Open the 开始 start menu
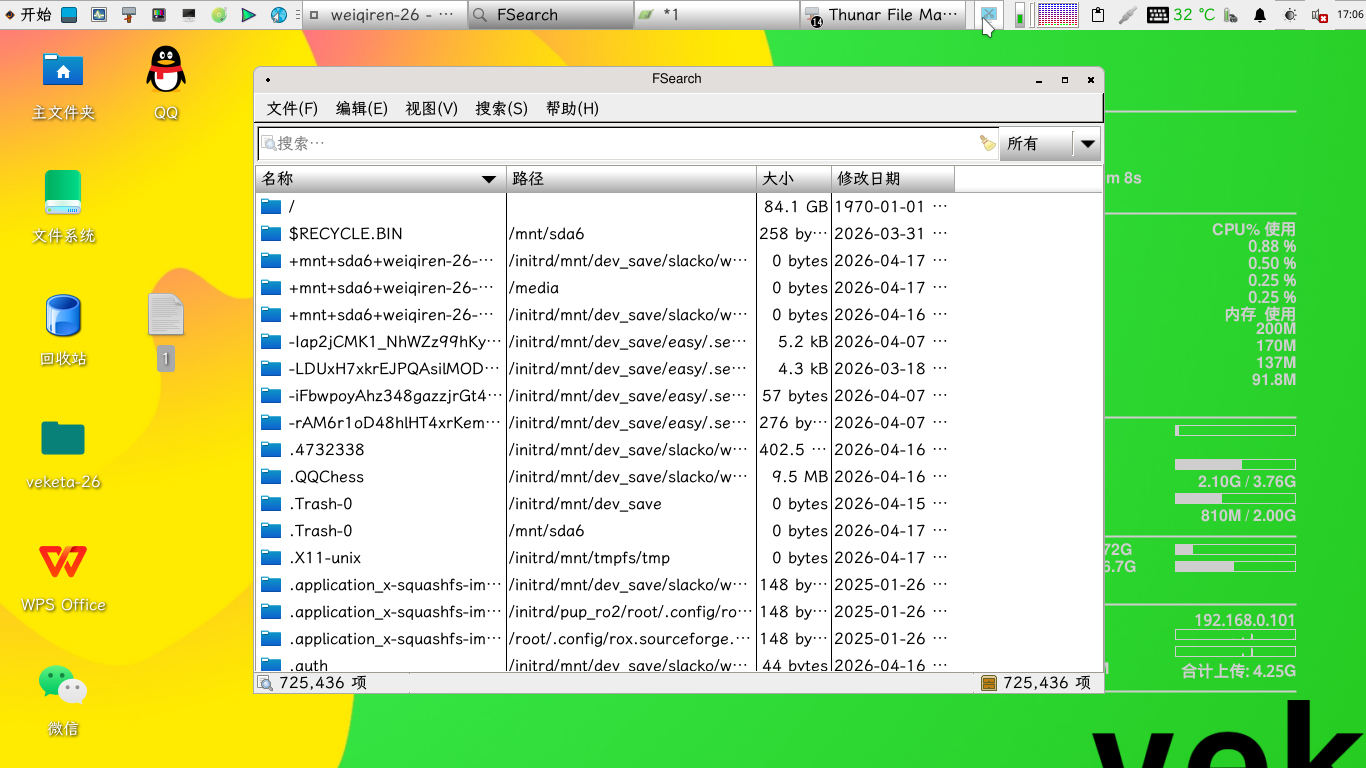The image size is (1366, 768). (28, 14)
